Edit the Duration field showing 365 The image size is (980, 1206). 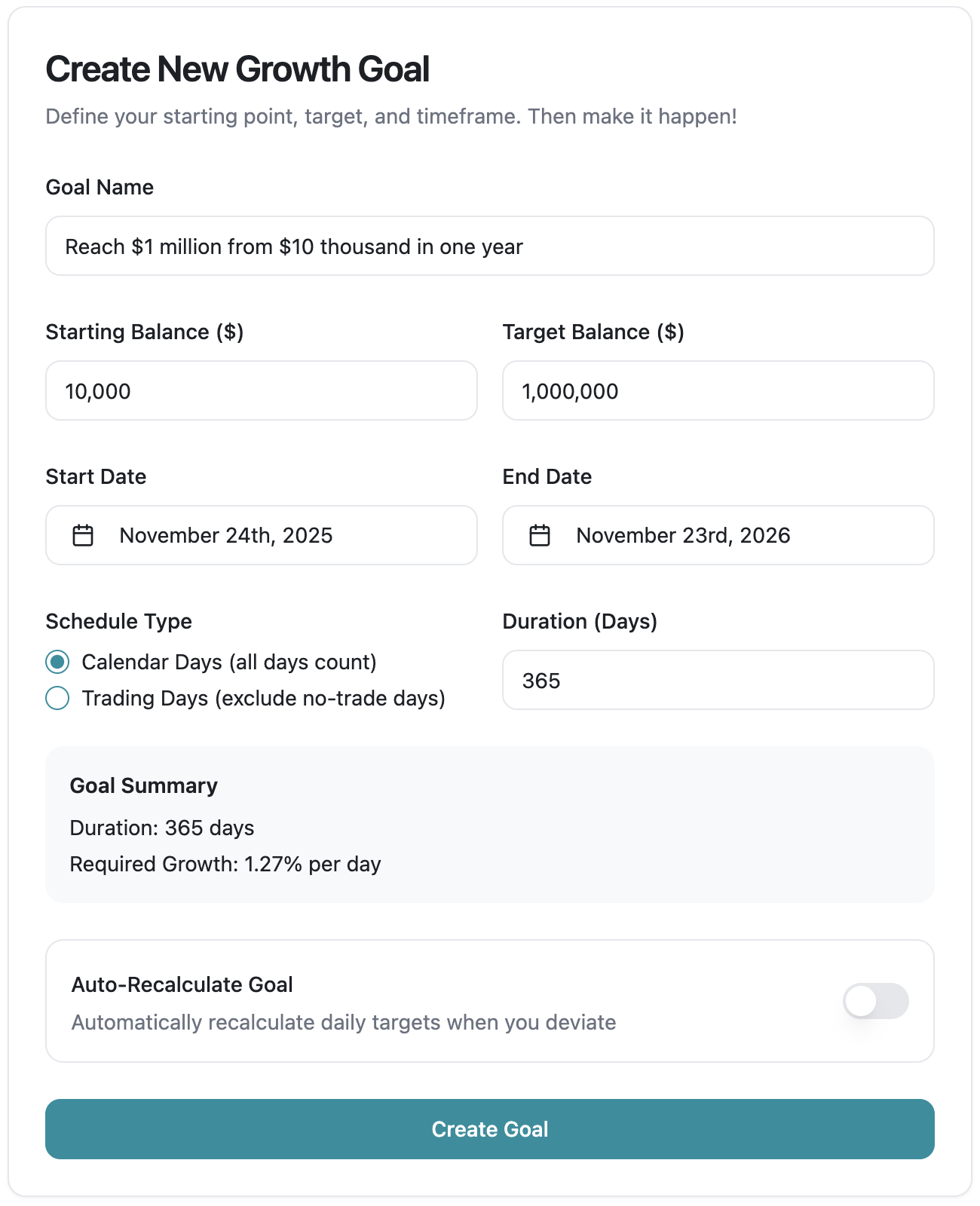point(718,681)
